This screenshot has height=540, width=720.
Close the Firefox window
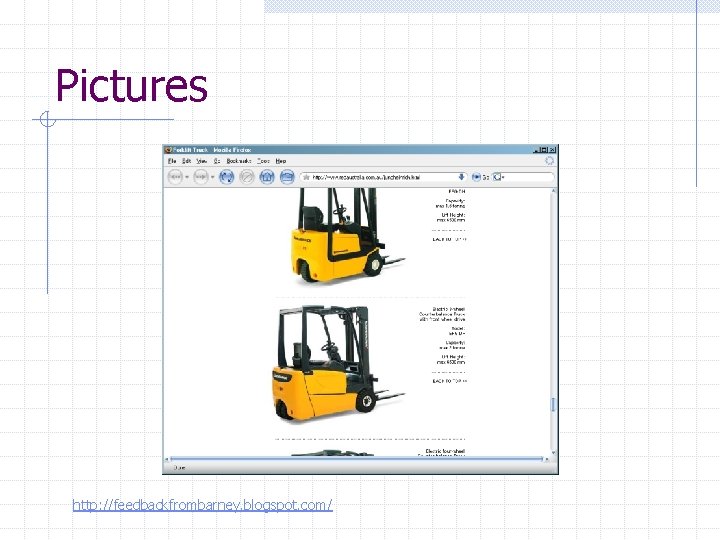(552, 150)
